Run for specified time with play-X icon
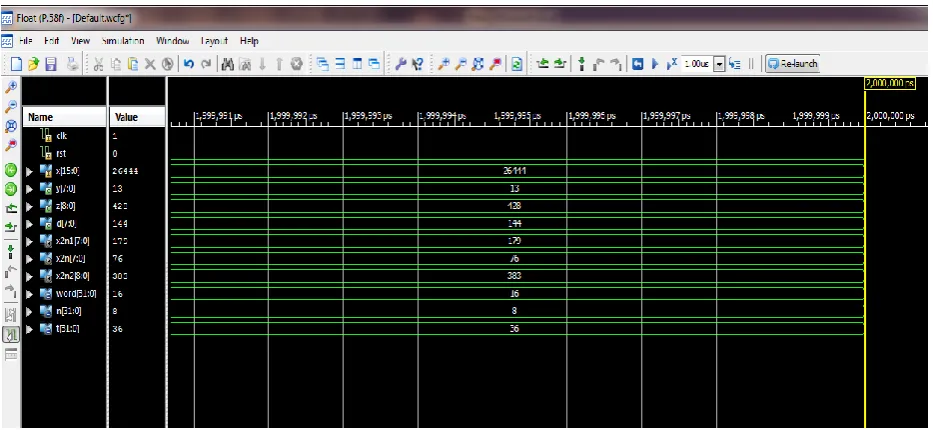This screenshot has height=430, width=933. coord(672,64)
